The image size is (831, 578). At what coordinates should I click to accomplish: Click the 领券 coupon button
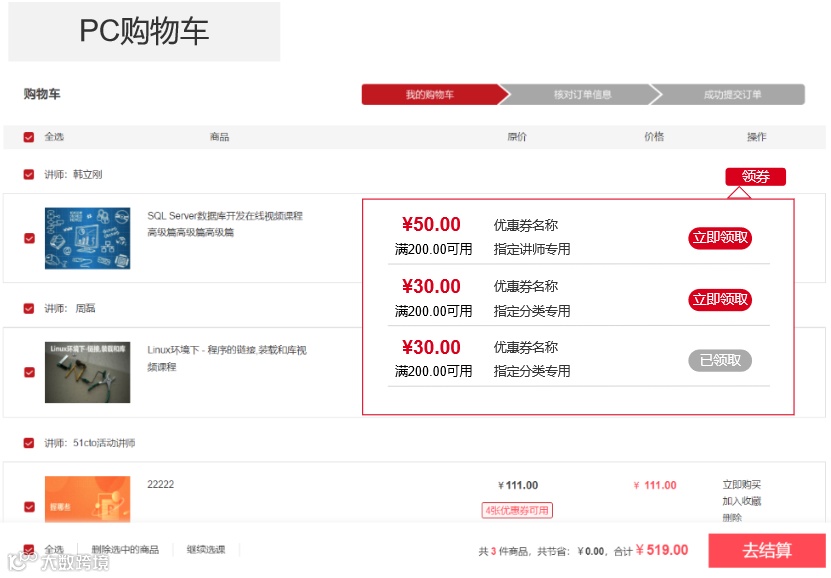click(x=755, y=176)
